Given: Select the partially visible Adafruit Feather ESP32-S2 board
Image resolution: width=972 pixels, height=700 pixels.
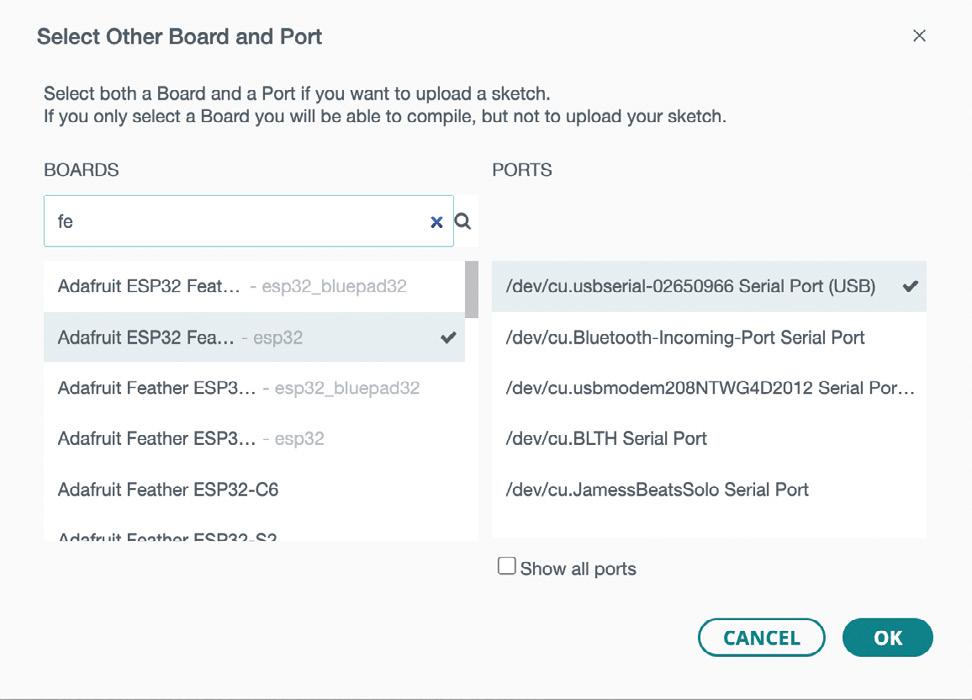Looking at the screenshot, I should [168, 535].
